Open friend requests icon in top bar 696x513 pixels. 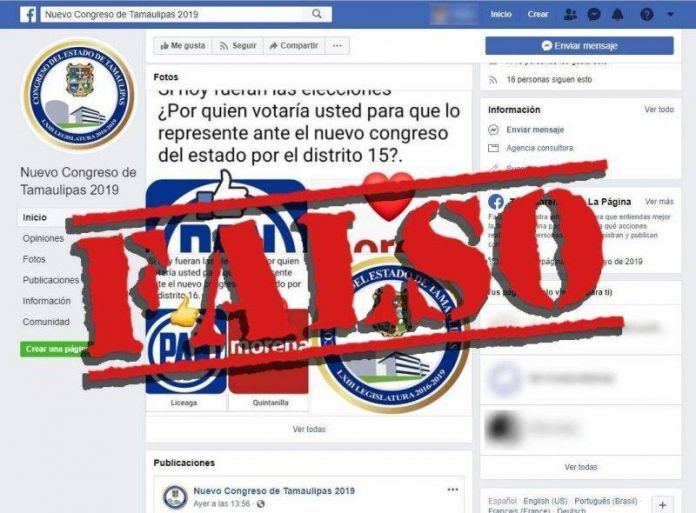(570, 14)
